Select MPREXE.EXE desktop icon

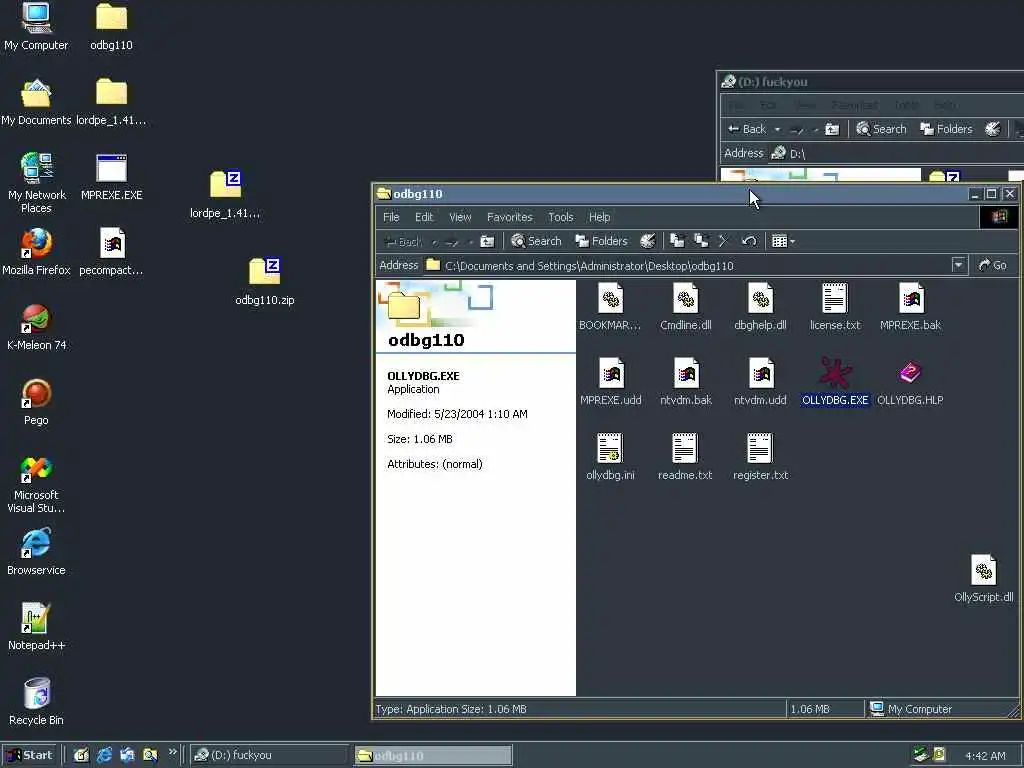[112, 176]
